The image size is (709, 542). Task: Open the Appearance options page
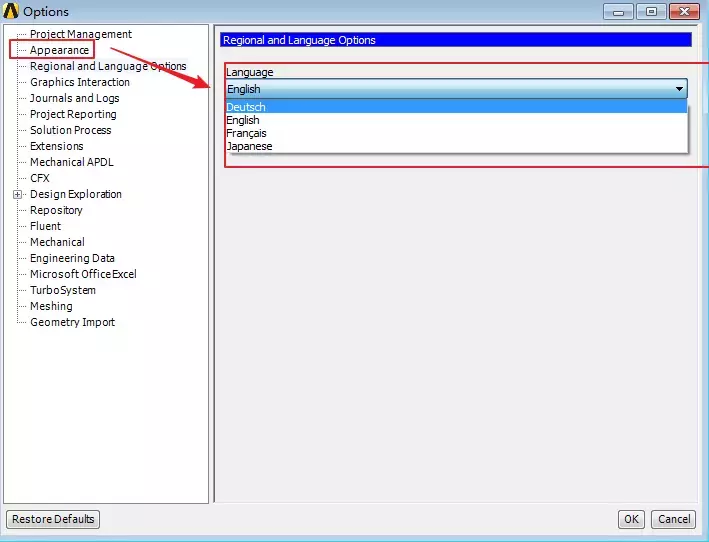59,50
